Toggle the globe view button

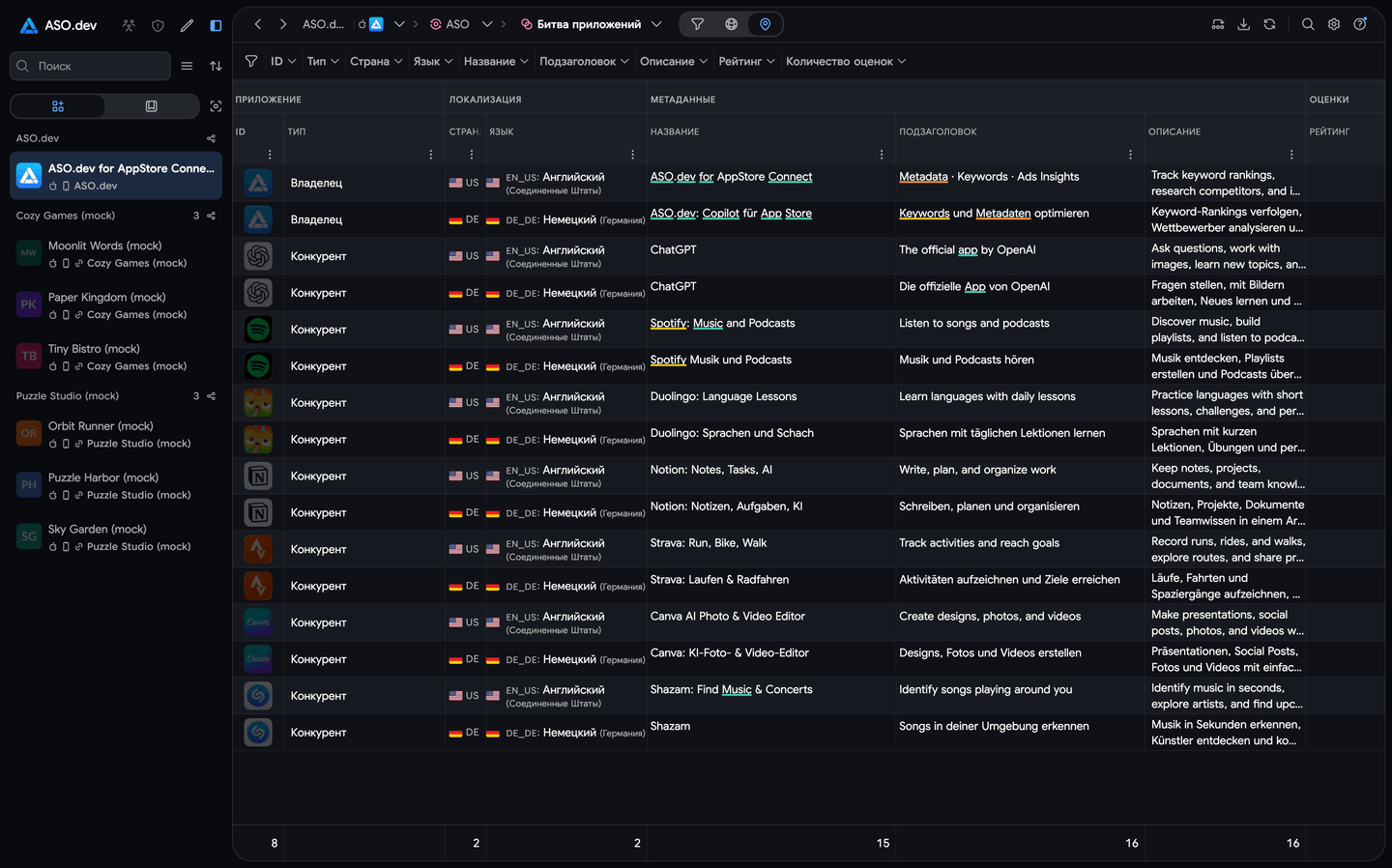coord(731,24)
